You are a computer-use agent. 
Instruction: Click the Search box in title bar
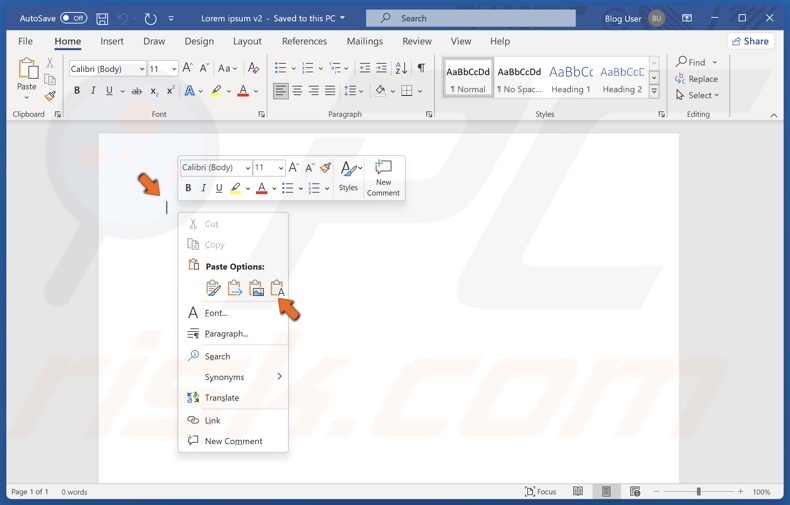click(471, 18)
